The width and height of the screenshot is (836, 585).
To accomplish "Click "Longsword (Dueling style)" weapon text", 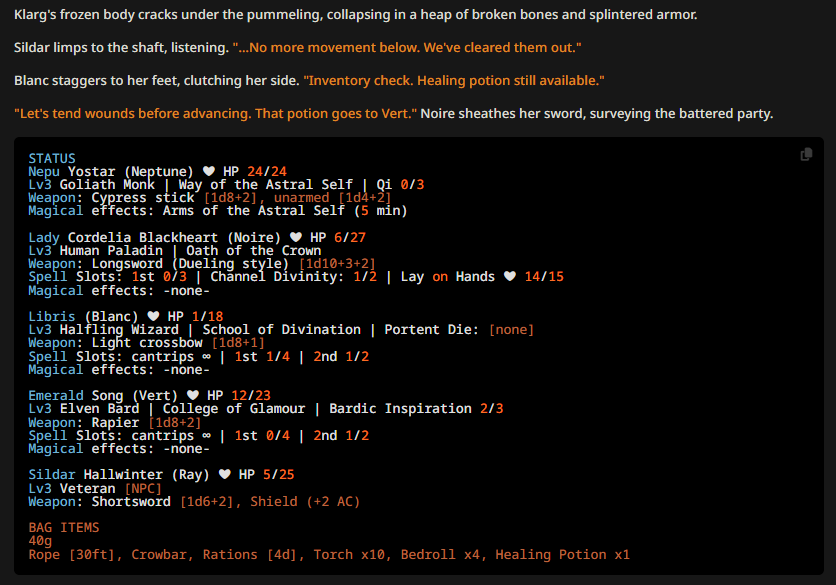I will pos(190,263).
